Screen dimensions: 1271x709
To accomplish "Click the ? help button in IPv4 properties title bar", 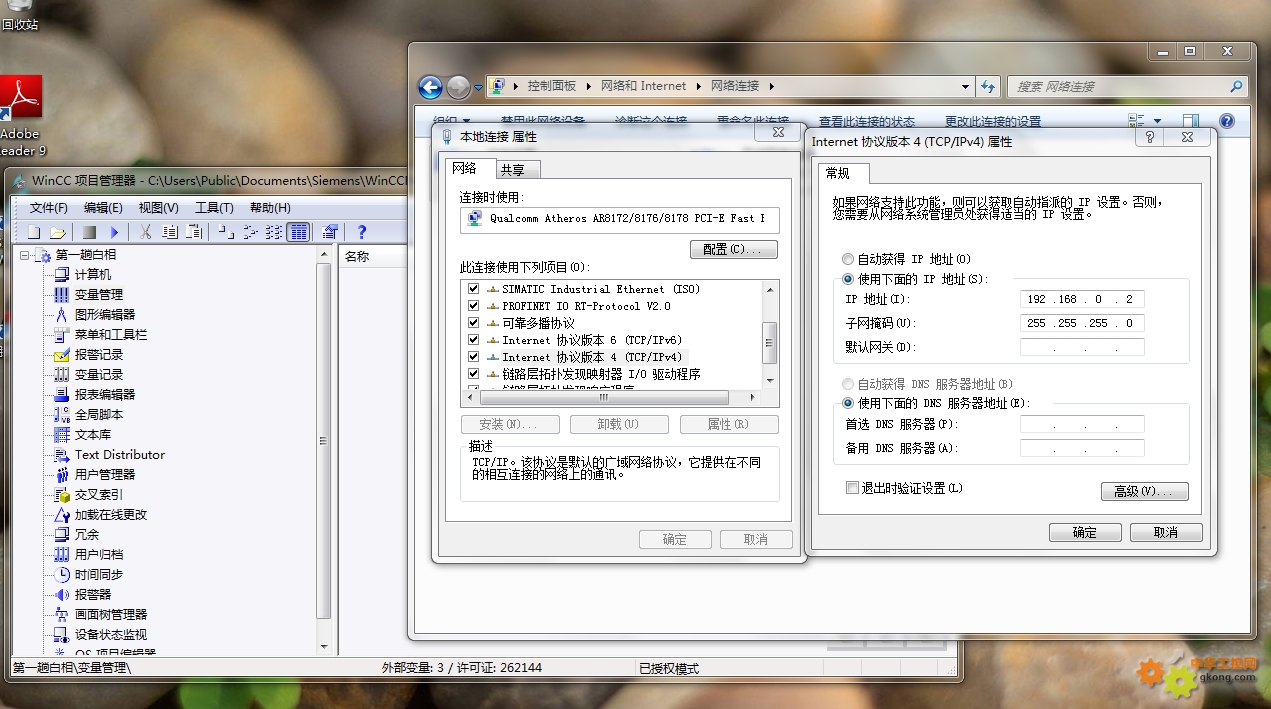I will [x=1150, y=137].
